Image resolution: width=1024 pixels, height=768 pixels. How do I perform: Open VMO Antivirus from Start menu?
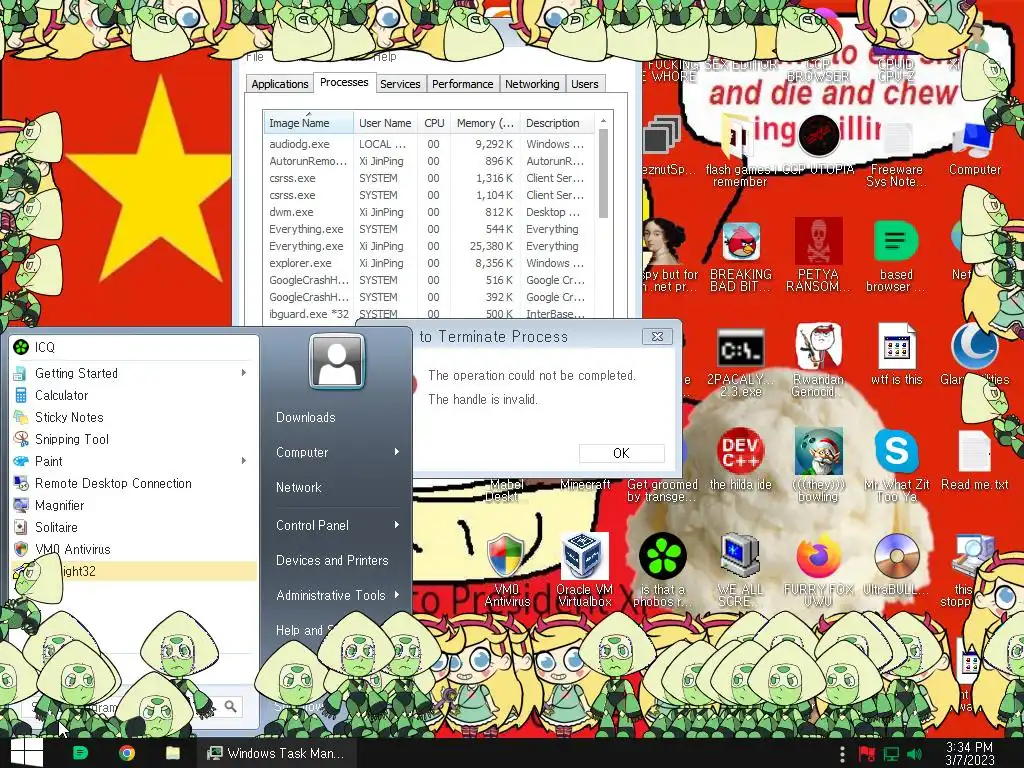click(x=135, y=549)
